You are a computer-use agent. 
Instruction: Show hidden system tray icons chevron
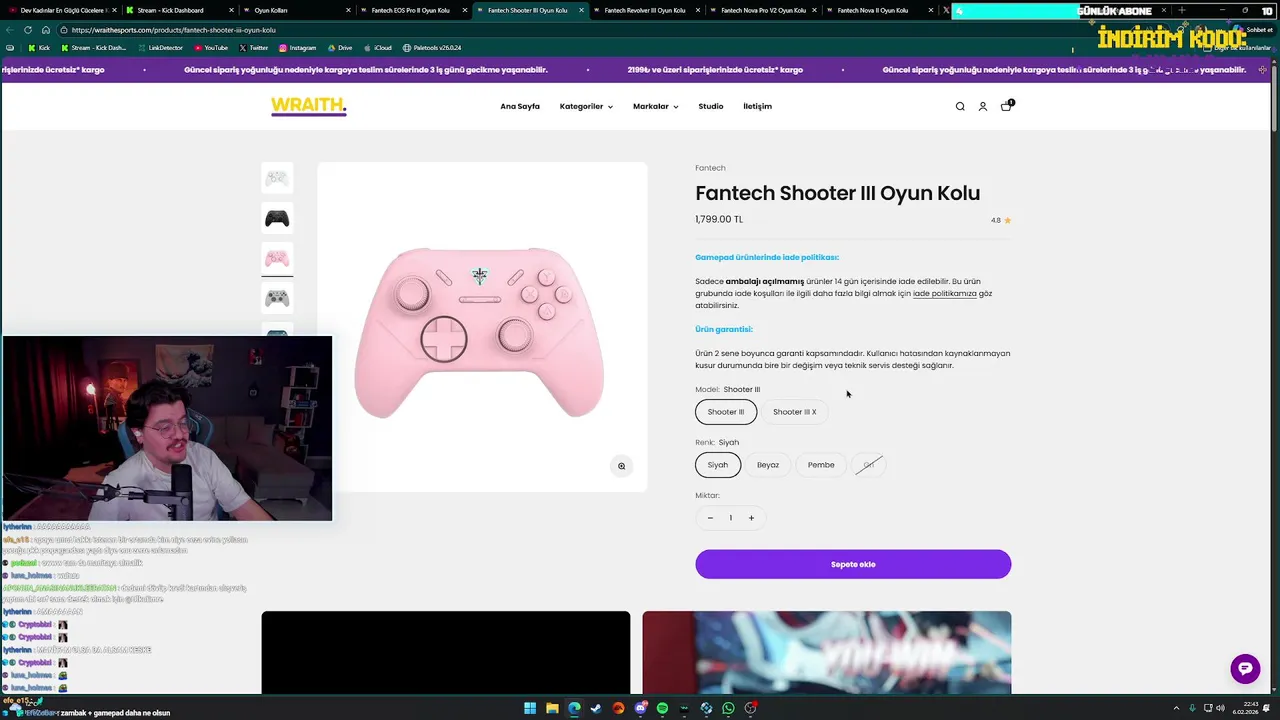pyautogui.click(x=1177, y=708)
